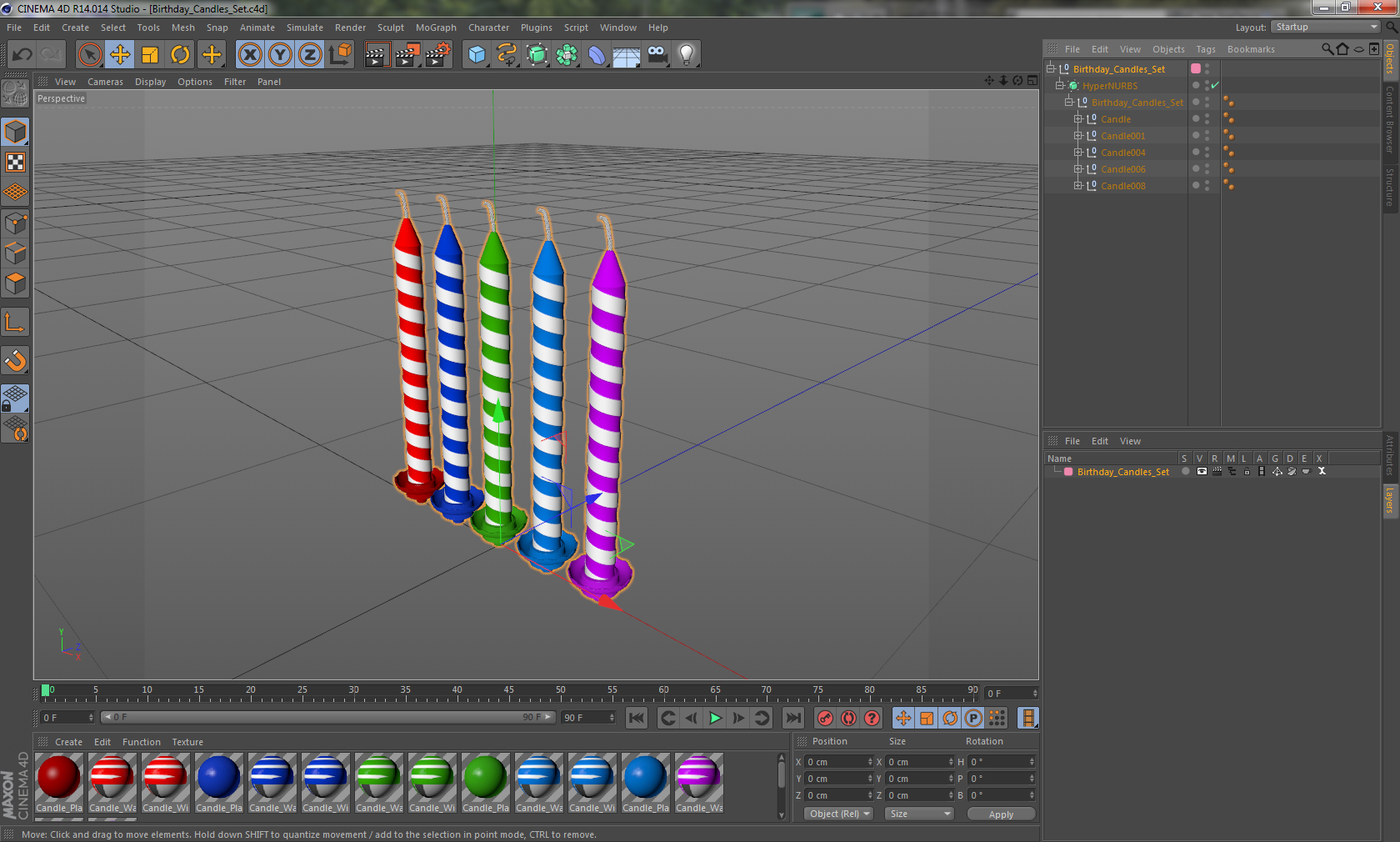The height and width of the screenshot is (842, 1400).
Task: Enable Points mode
Action: 15,223
